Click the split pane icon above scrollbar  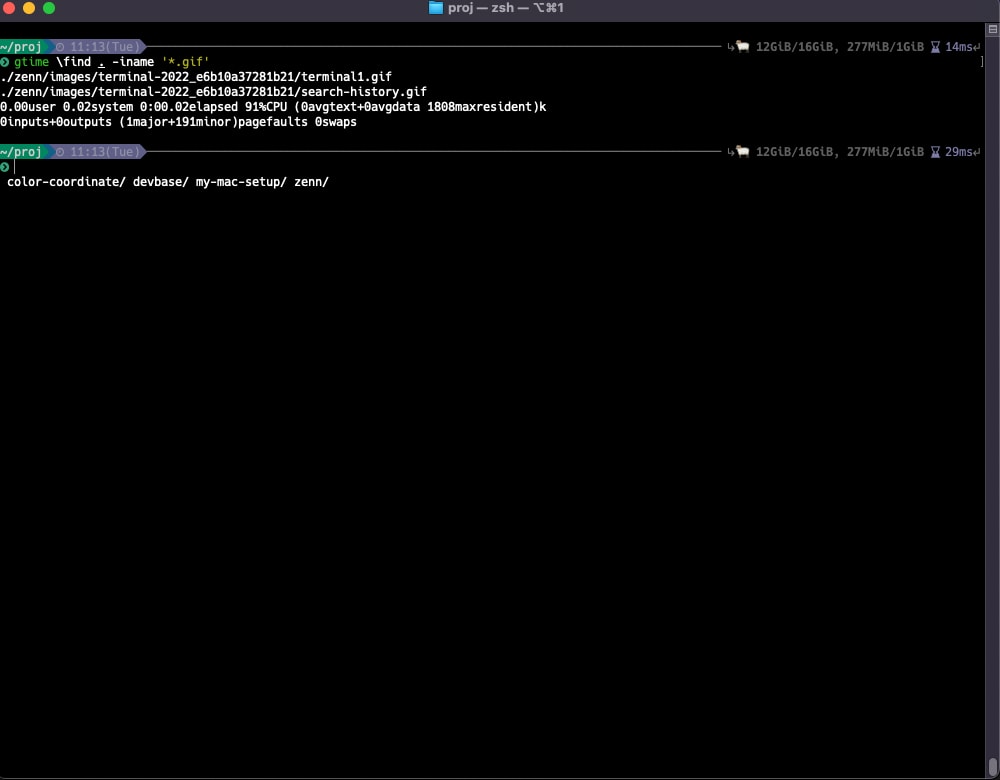[x=992, y=29]
